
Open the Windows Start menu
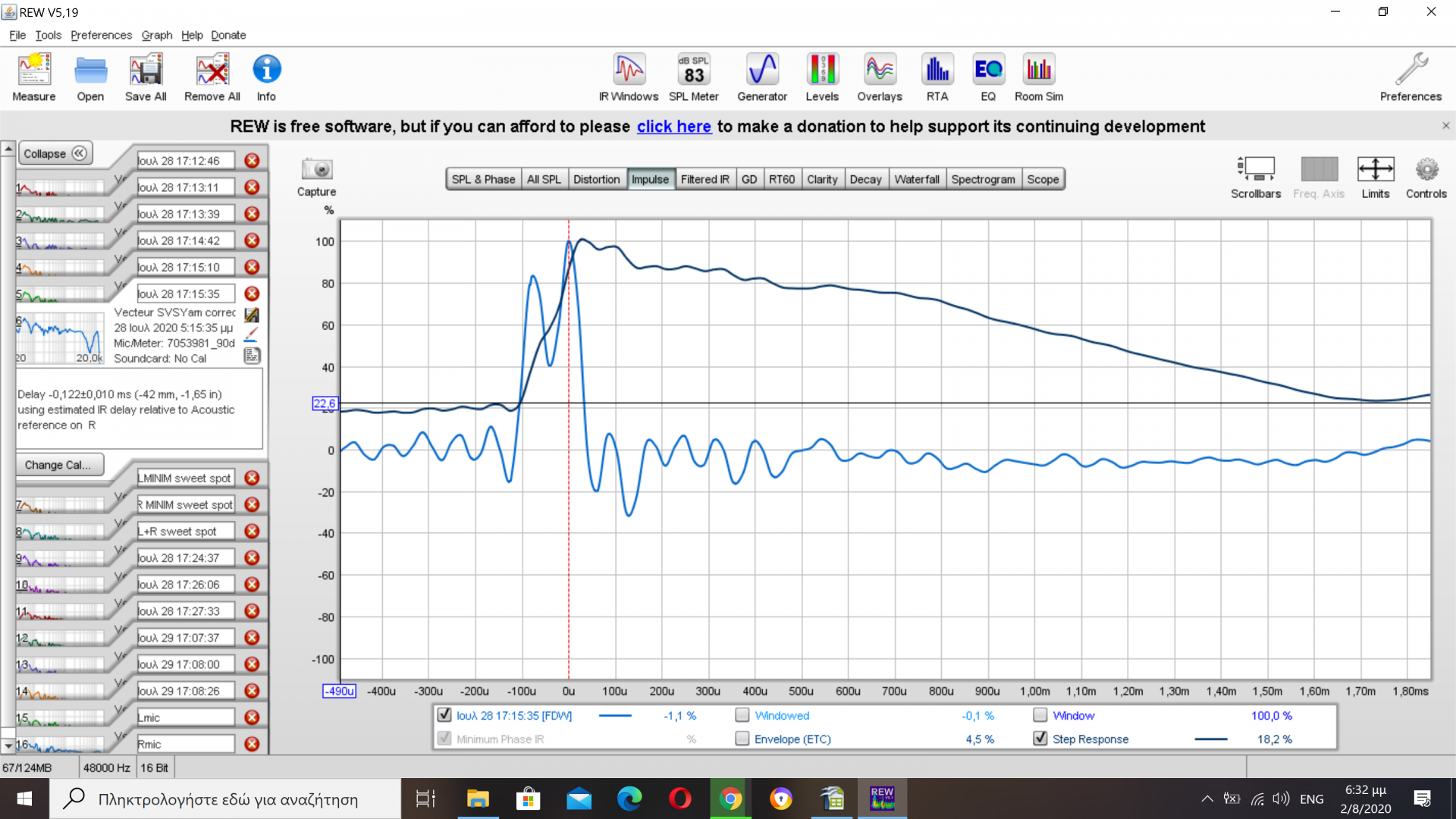tap(24, 799)
